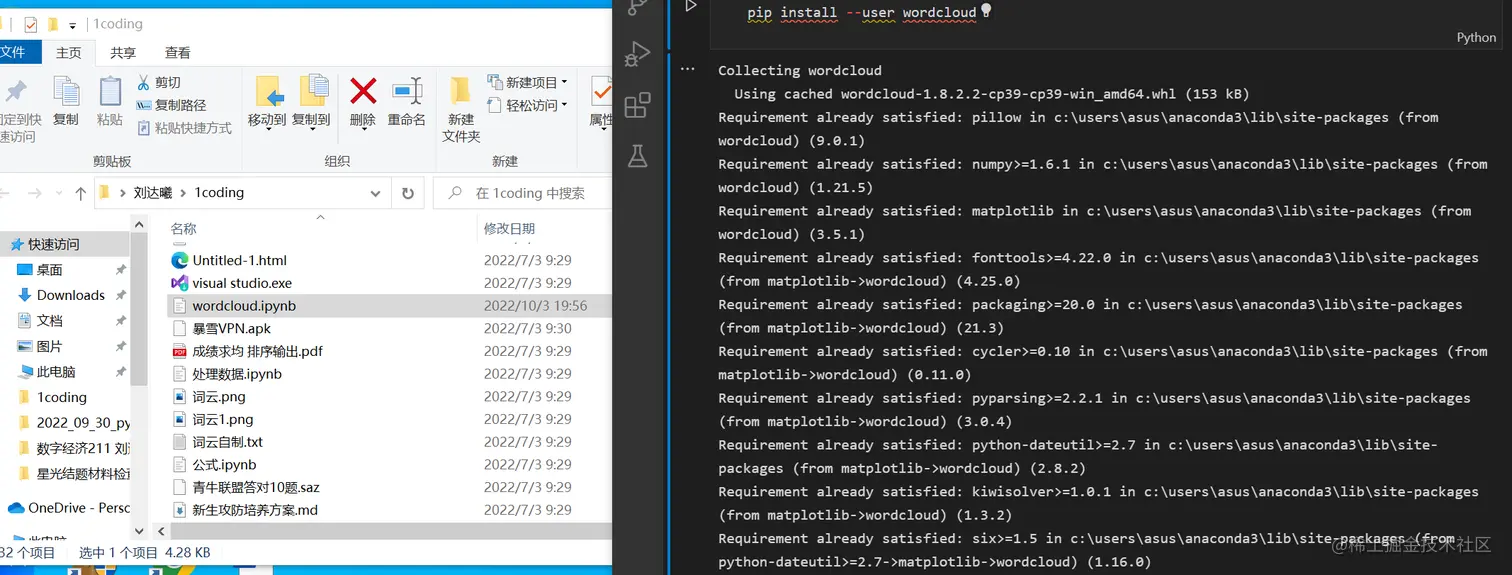Select file 暴雪VPN.apk
The image size is (1512, 575).
[232, 328]
